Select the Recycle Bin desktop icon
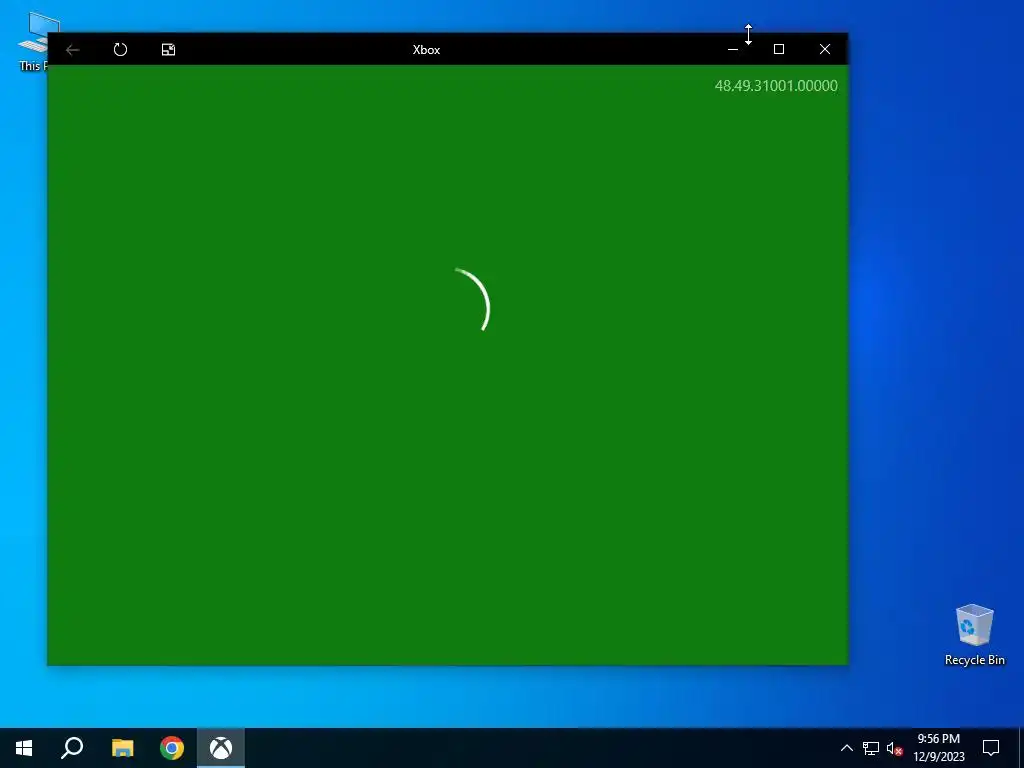 click(974, 634)
